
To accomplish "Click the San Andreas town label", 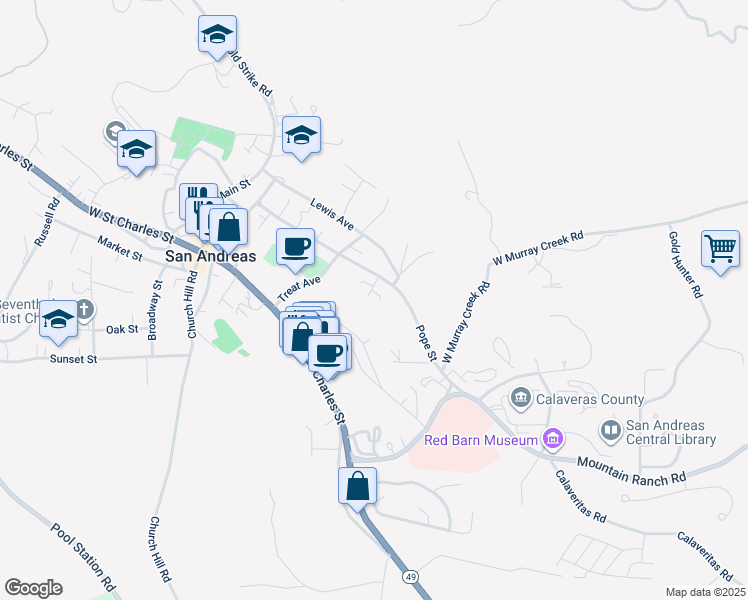I will (210, 256).
